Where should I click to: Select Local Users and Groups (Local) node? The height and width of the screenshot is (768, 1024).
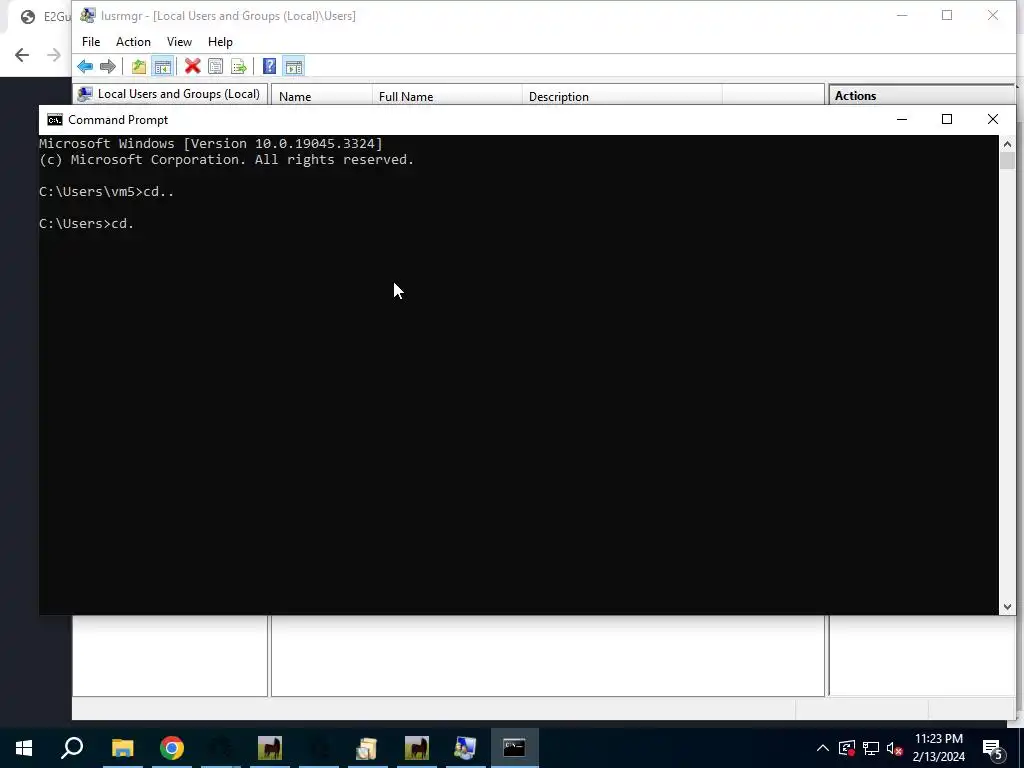tap(169, 94)
